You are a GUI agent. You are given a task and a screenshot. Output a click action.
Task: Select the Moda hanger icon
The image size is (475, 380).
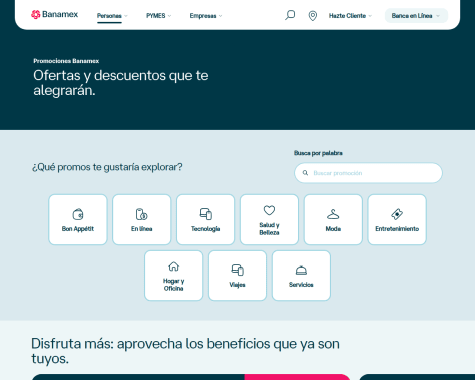pyautogui.click(x=333, y=214)
